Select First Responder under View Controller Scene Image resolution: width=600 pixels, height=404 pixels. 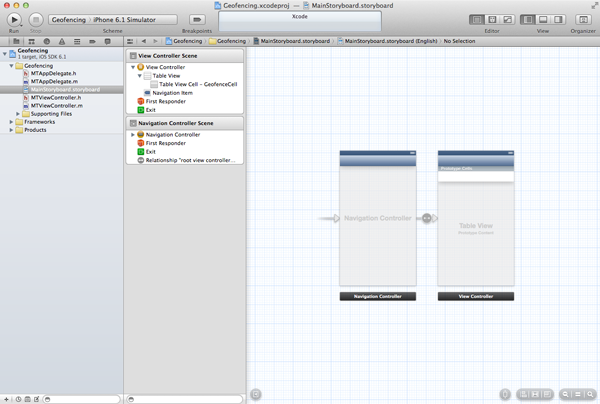click(162, 101)
